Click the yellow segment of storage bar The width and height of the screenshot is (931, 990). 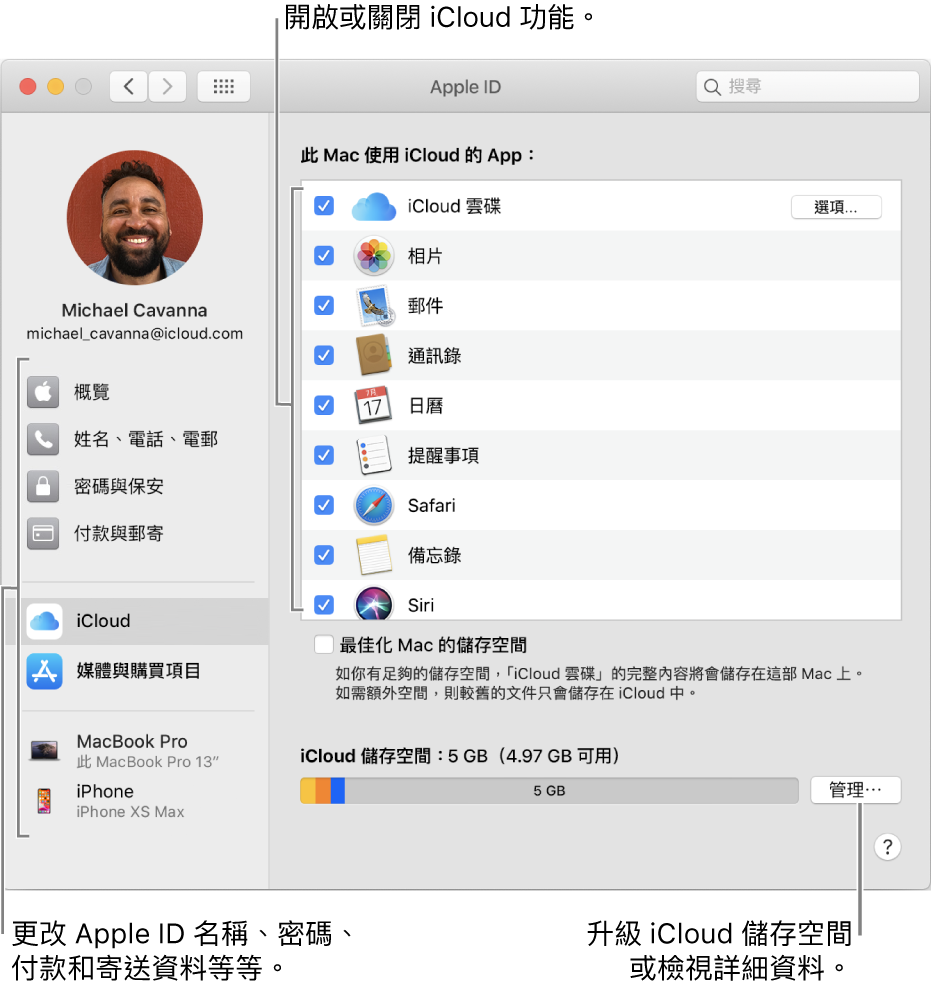coord(308,790)
